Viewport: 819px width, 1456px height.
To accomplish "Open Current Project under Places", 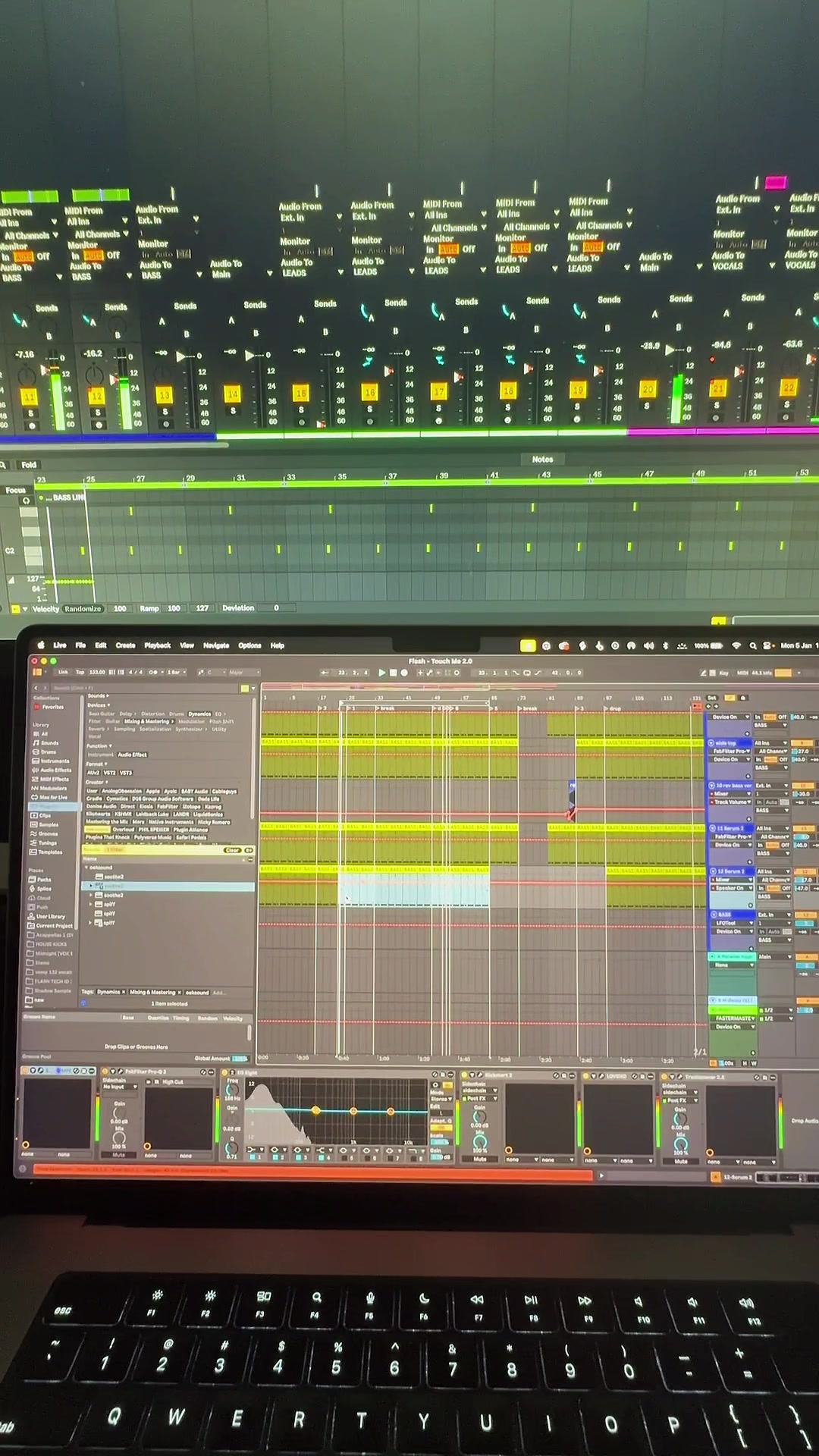I will pos(51,926).
